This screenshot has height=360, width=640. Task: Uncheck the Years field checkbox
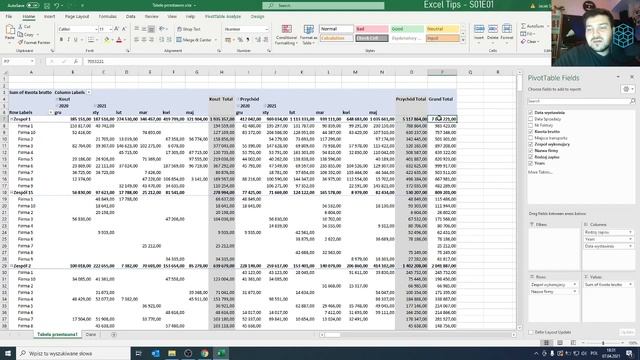[531, 163]
